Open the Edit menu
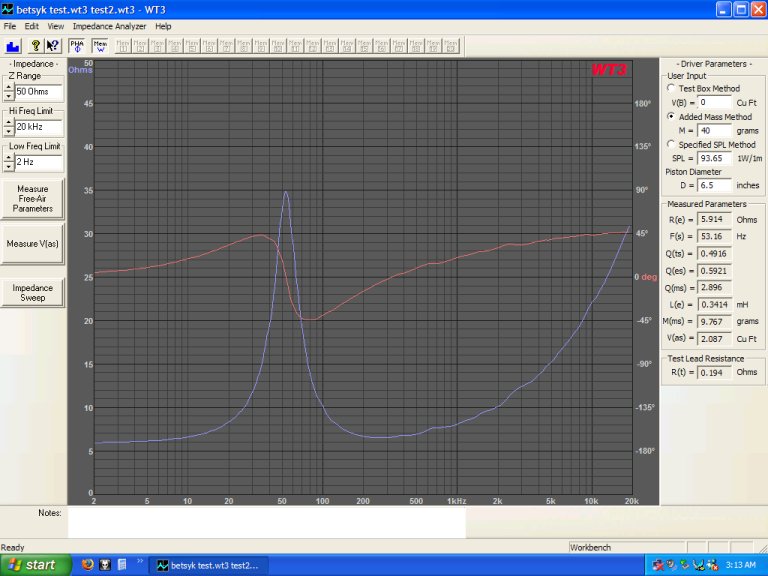The height and width of the screenshot is (576, 768). tap(32, 26)
